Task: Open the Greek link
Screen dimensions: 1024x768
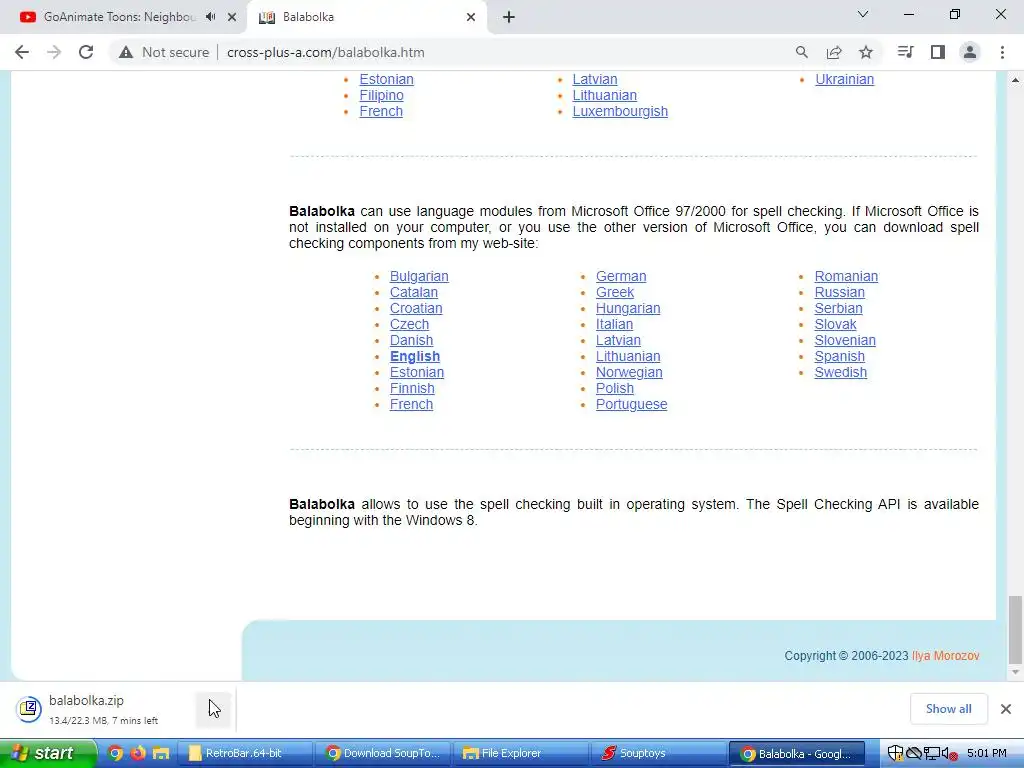Action: pos(615,293)
